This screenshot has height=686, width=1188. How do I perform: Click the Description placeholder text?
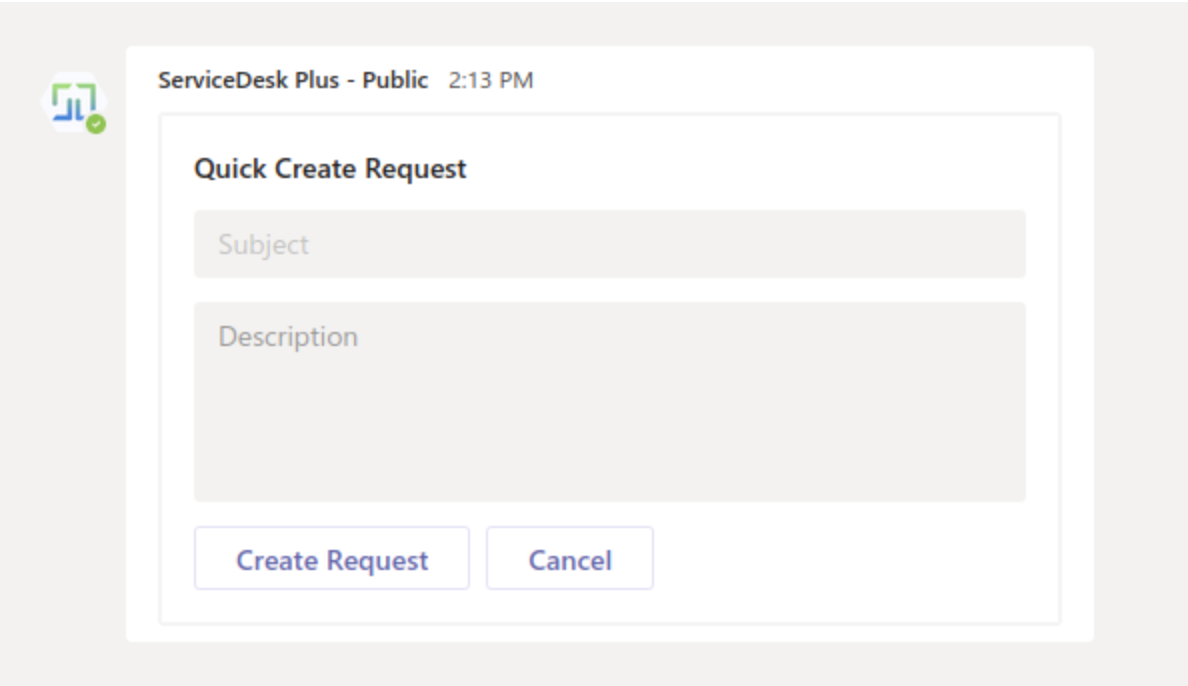coord(288,336)
